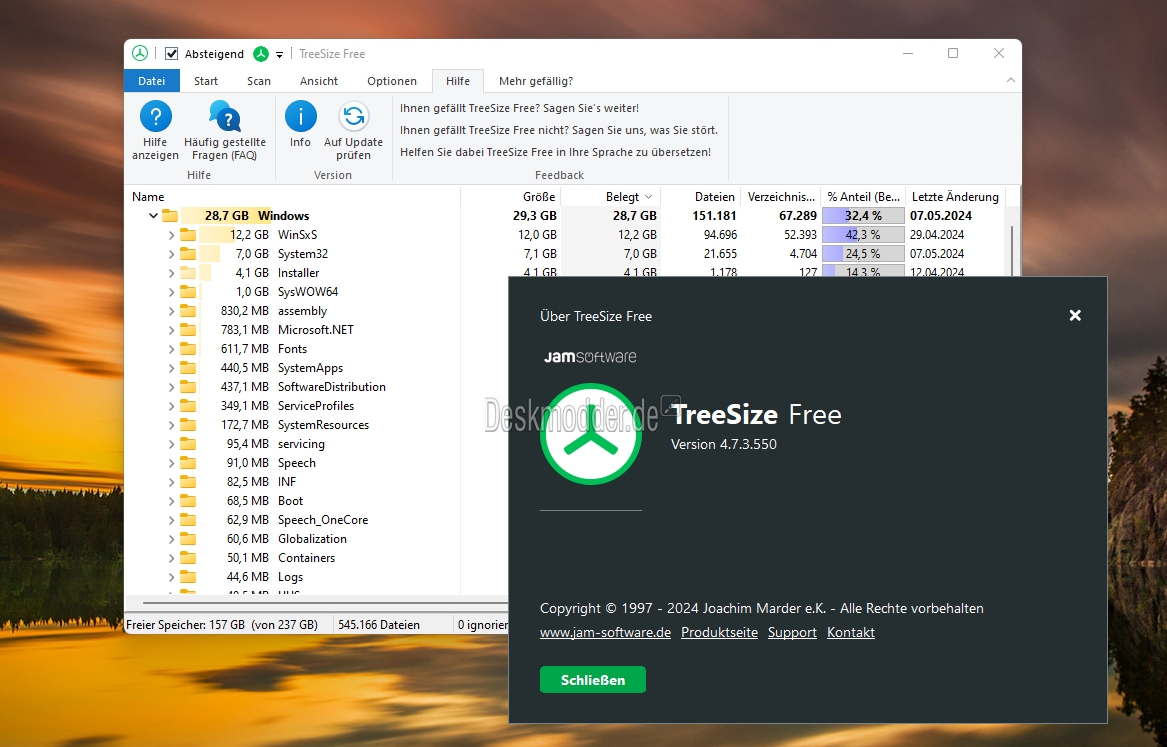Collapse the Windows root folder
1167x747 pixels.
coord(153,216)
